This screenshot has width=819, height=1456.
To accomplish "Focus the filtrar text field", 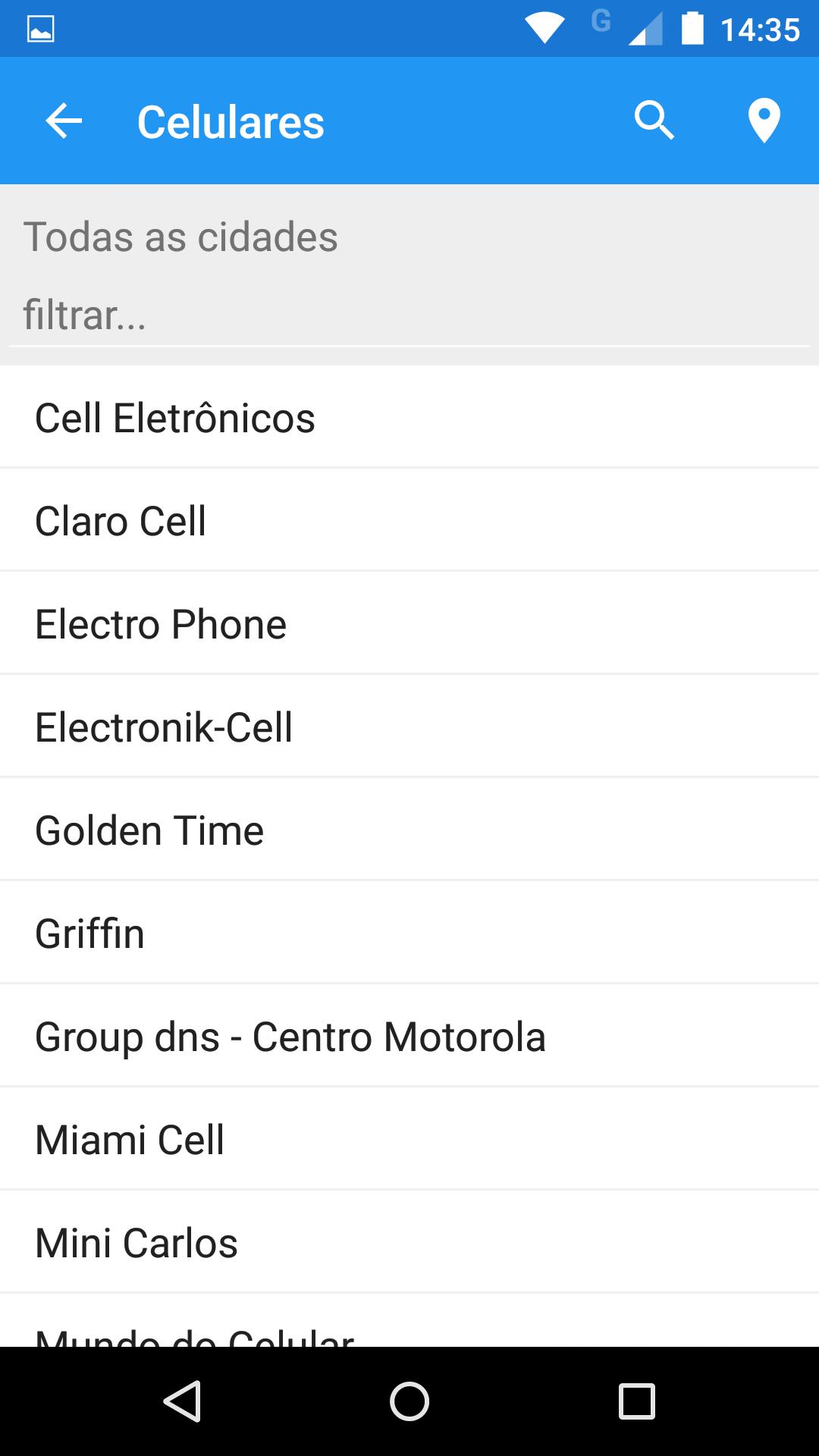I will (x=409, y=315).
